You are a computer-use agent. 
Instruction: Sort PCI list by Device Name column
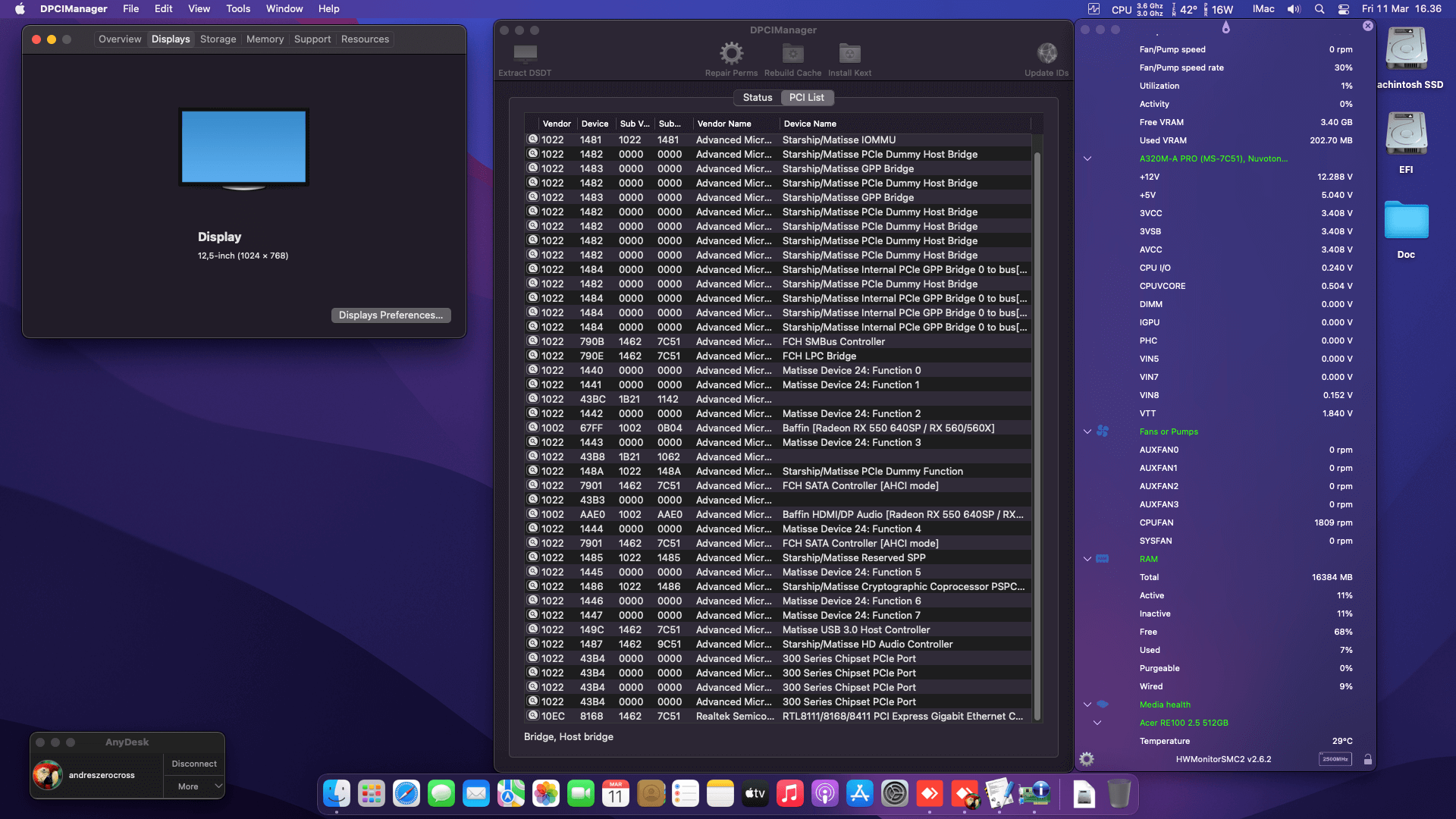pos(905,124)
